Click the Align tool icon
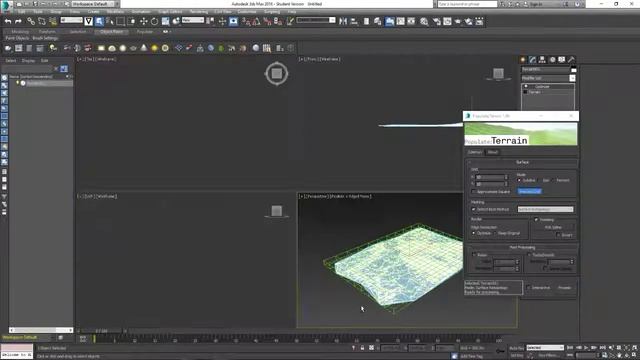Viewport: 640px width, 360px height. pyautogui.click(x=354, y=21)
